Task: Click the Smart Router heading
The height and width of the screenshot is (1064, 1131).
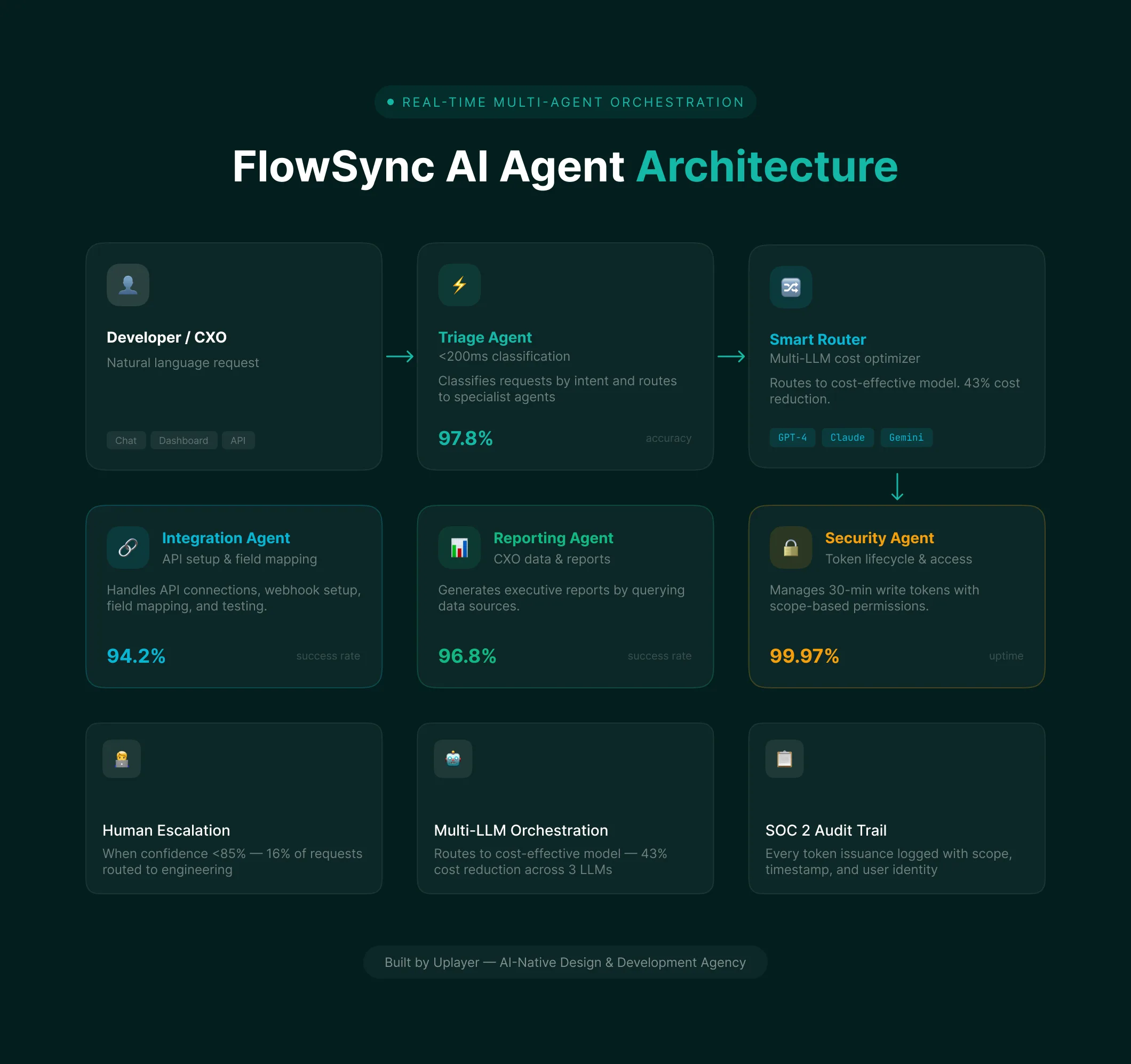Action: pyautogui.click(x=817, y=340)
